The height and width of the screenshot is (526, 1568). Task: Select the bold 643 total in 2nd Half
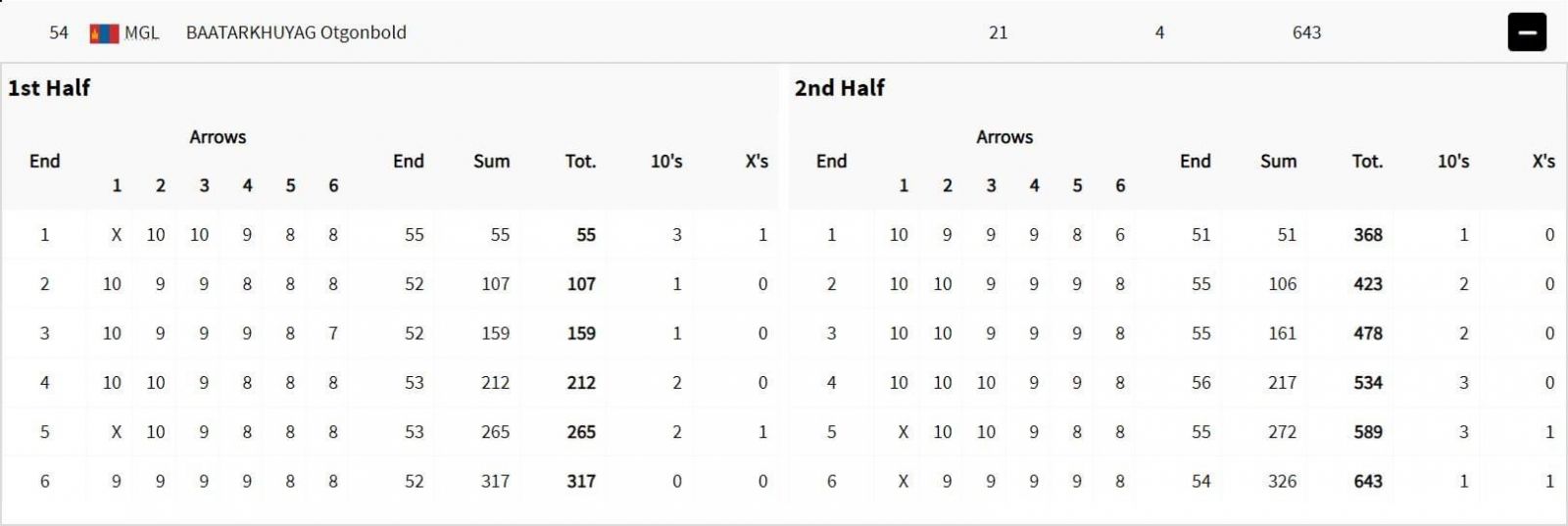pos(1368,481)
